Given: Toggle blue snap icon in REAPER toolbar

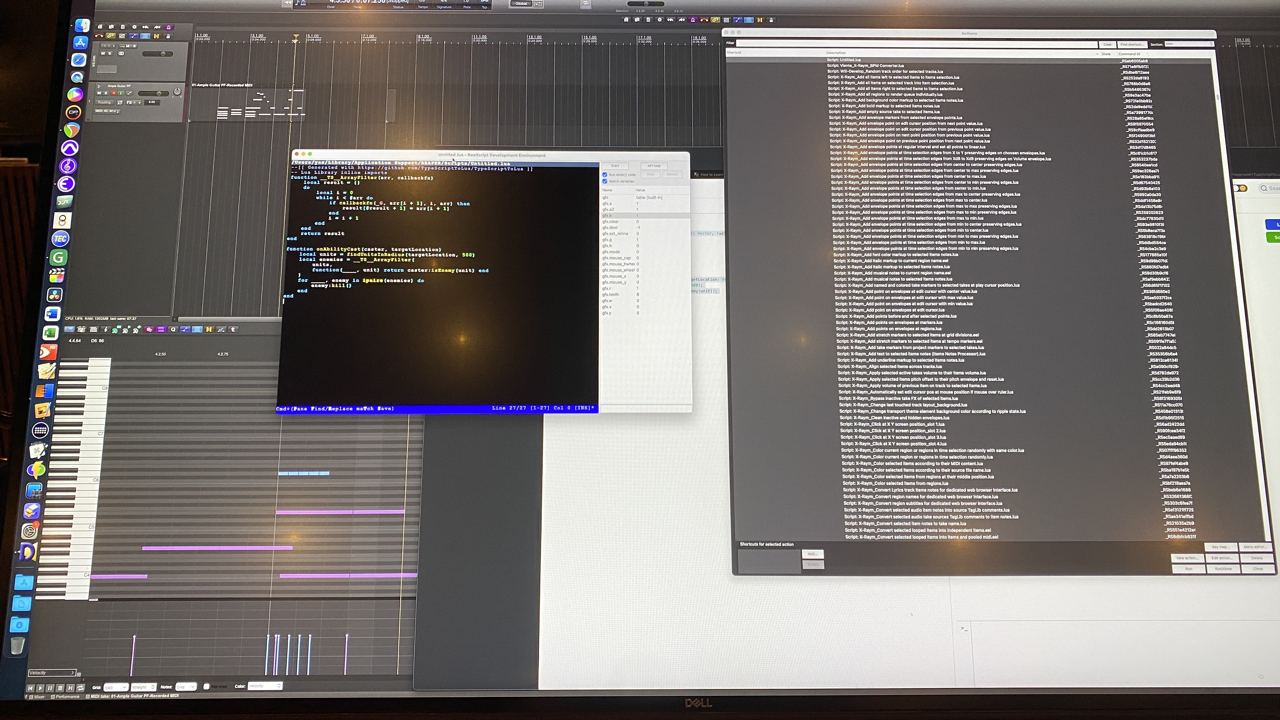Looking at the screenshot, I should pos(145,37).
